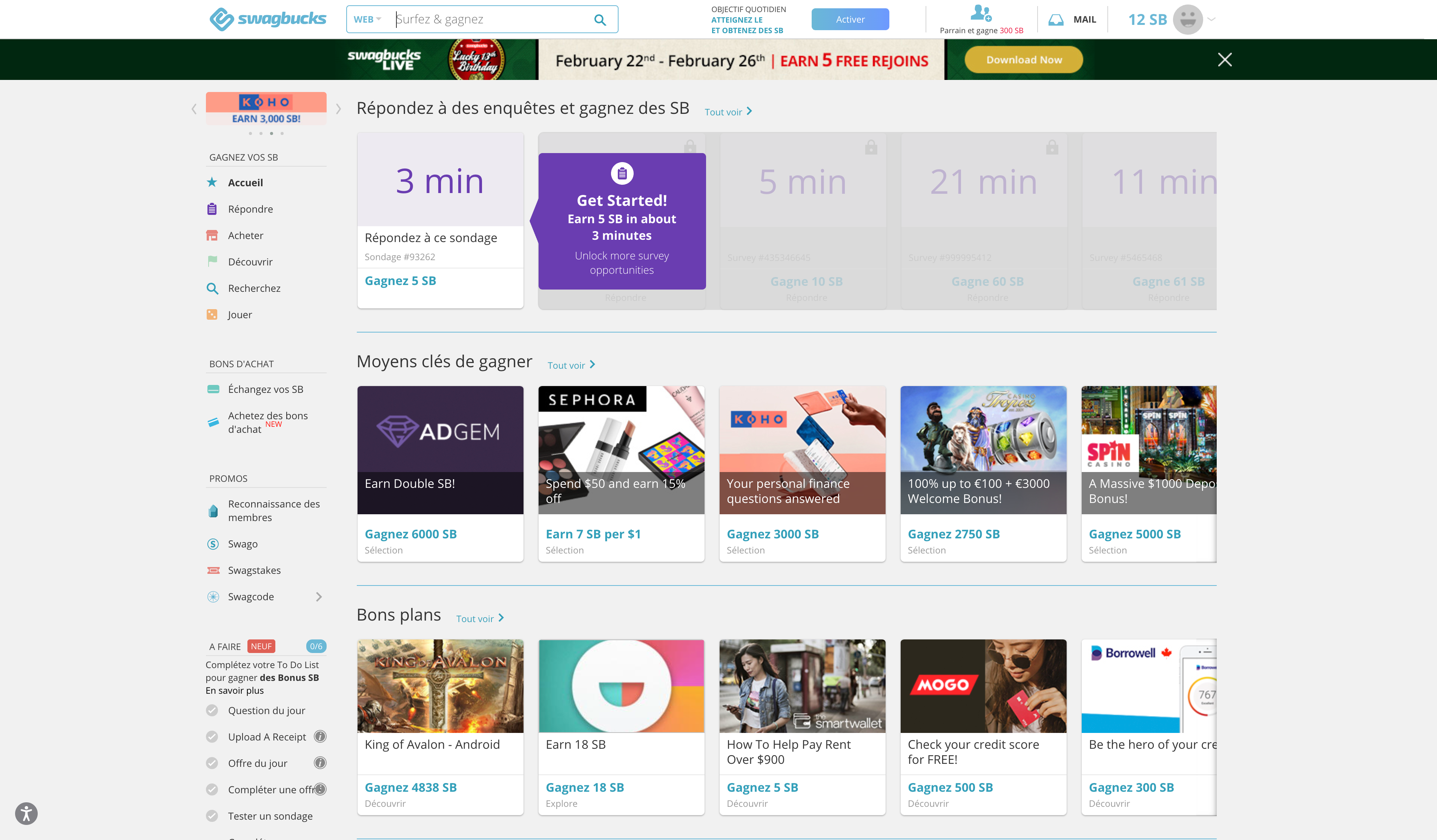Select the first carousel dot indicator
This screenshot has width=1437, height=840.
250,133
